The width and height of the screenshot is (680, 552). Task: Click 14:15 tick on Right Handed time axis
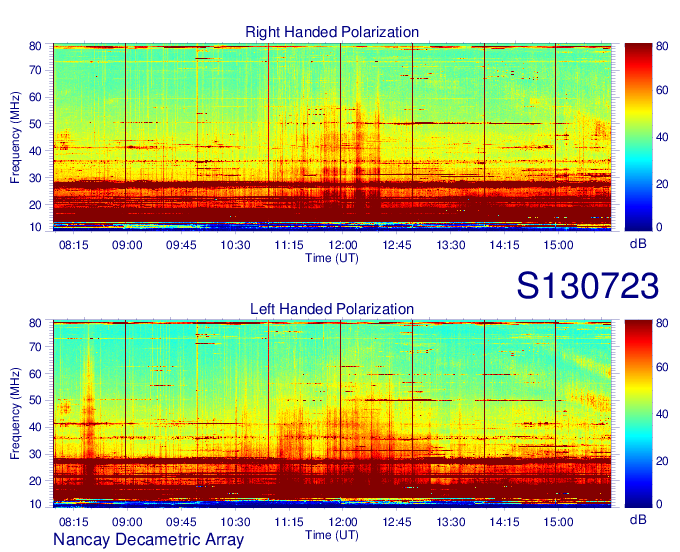coord(504,245)
